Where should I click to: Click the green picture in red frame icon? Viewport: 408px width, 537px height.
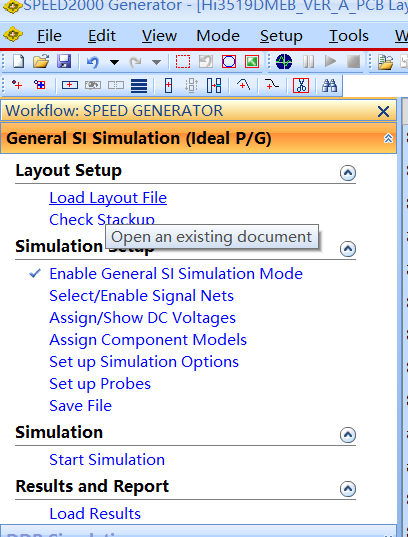(x=252, y=62)
